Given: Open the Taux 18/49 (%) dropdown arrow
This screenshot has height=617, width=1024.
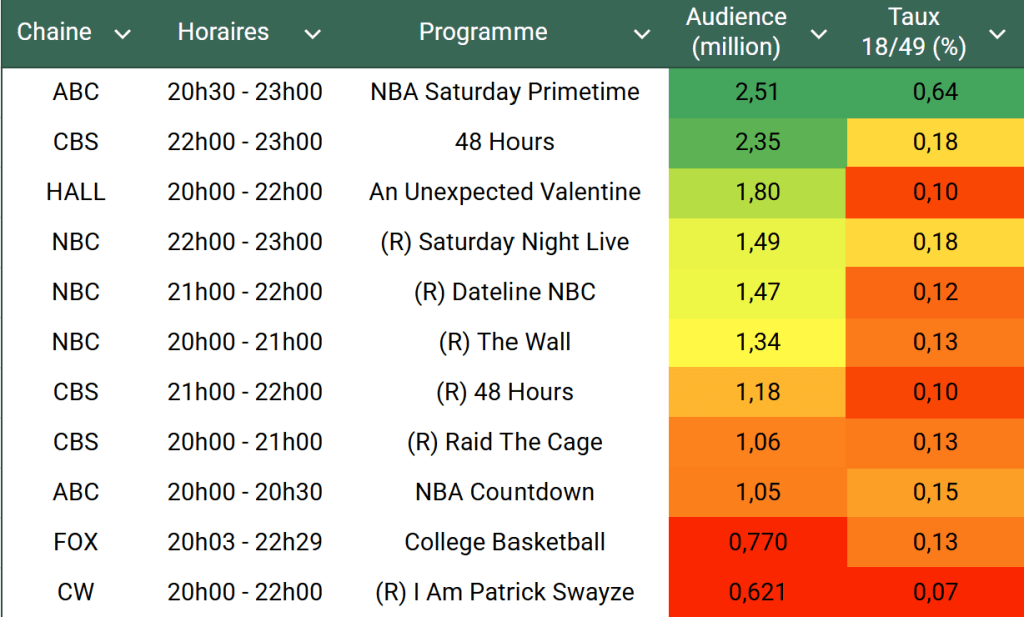Looking at the screenshot, I should point(997,35).
